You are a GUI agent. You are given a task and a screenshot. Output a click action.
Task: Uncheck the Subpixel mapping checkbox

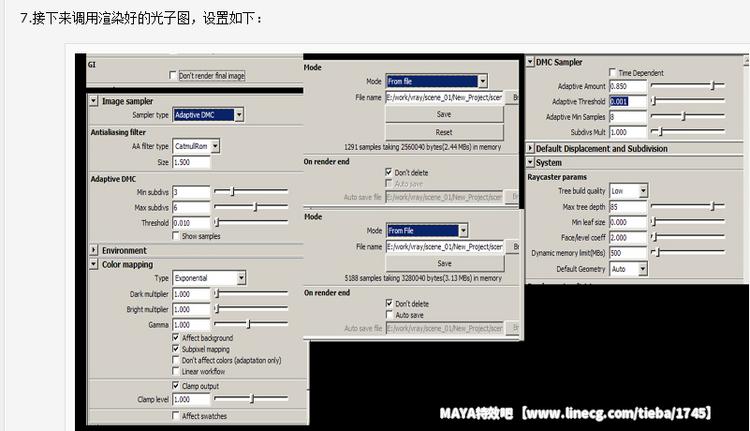[x=176, y=349]
